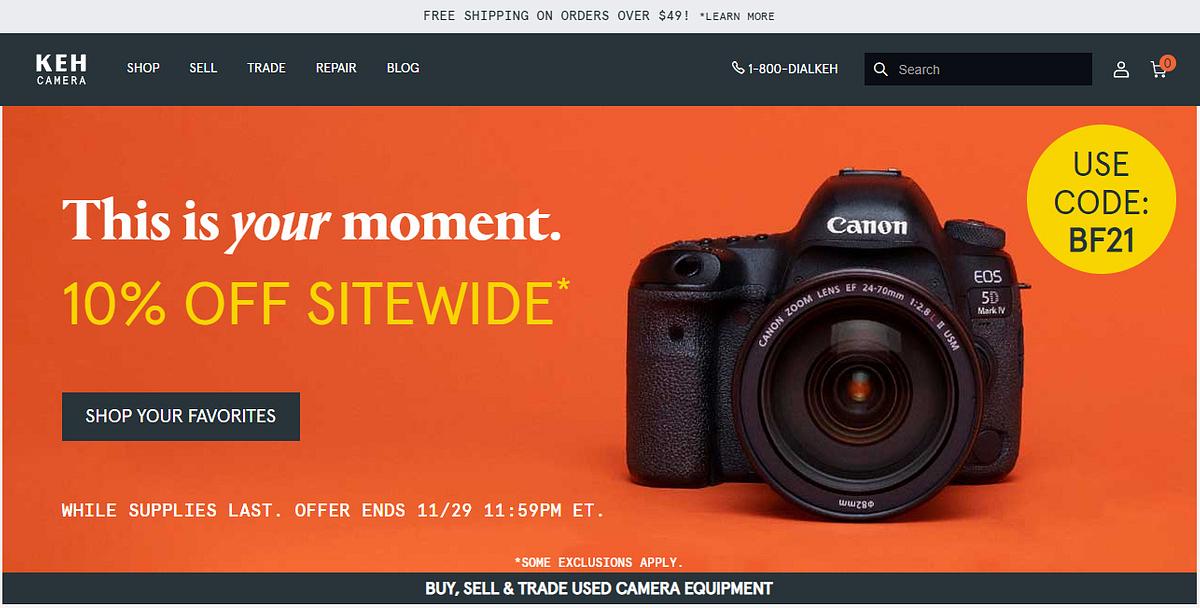
Task: Open the SELL menu item
Action: [203, 68]
